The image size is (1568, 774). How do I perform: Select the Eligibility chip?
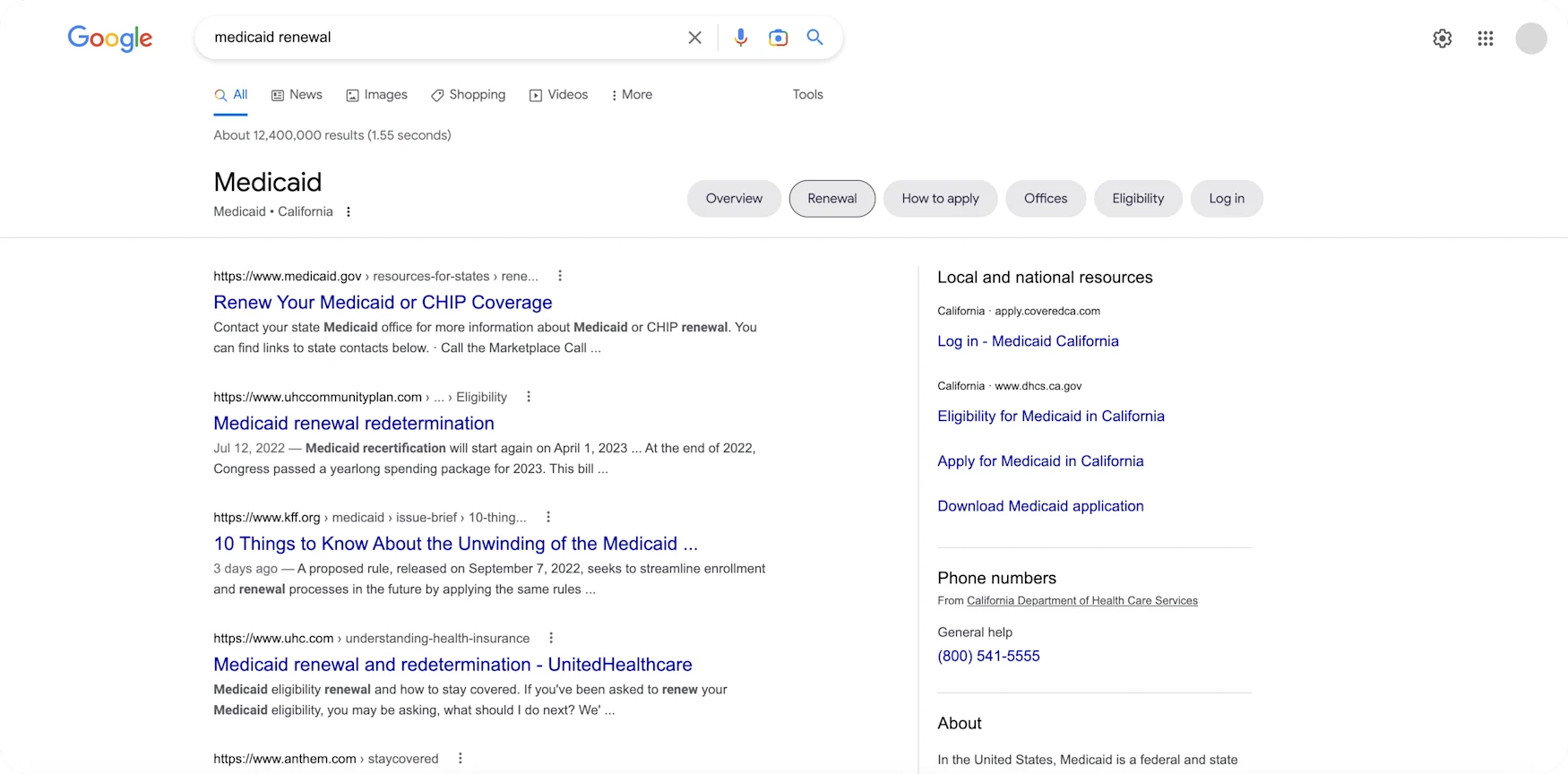pos(1137,199)
